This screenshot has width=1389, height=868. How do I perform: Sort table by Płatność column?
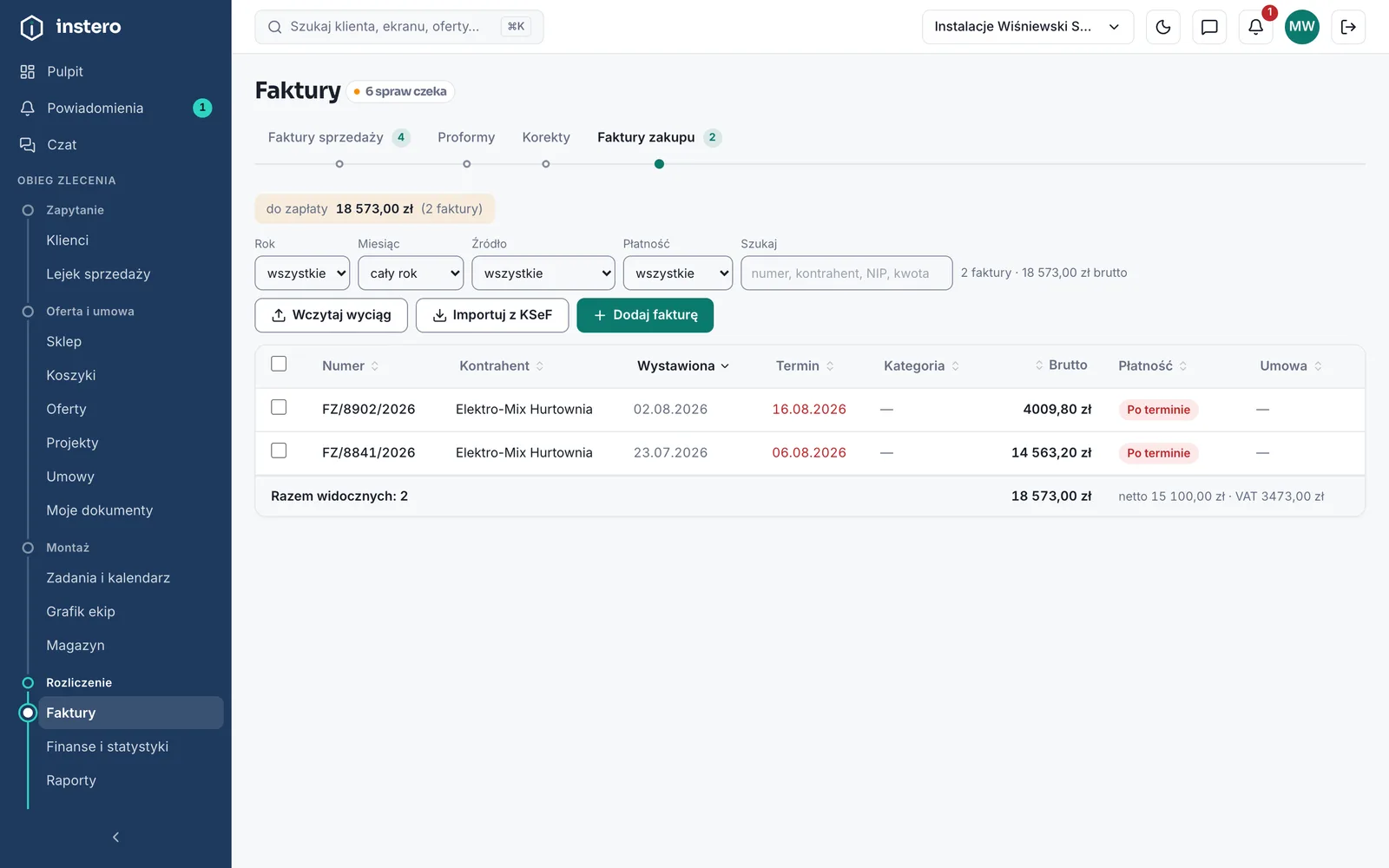1152,365
